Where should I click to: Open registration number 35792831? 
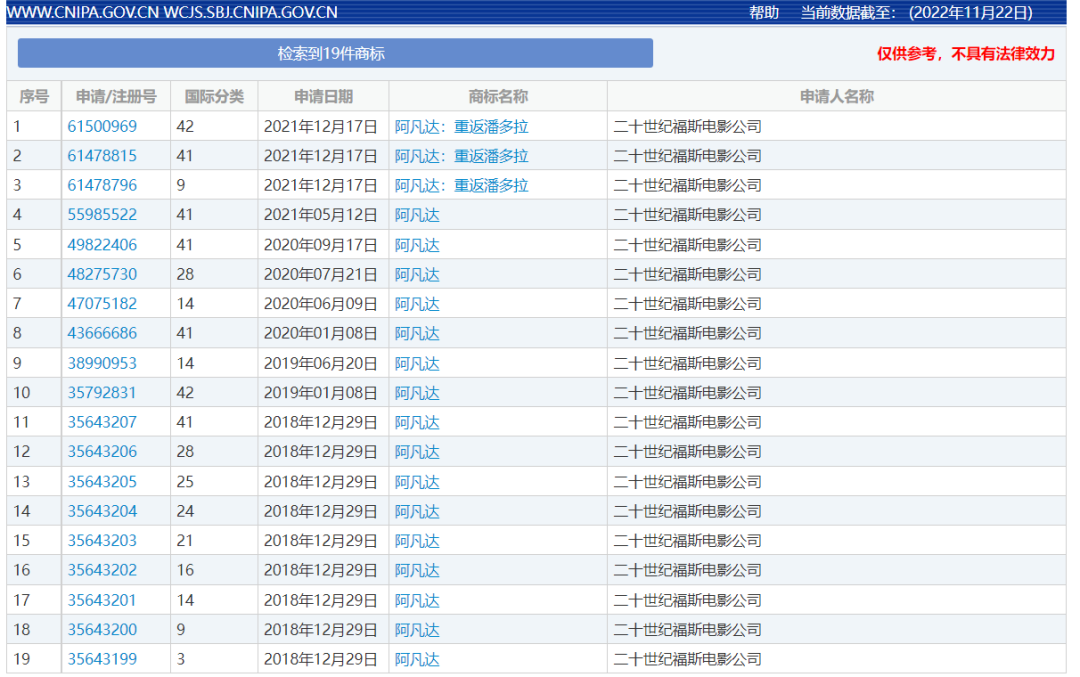tap(102, 393)
